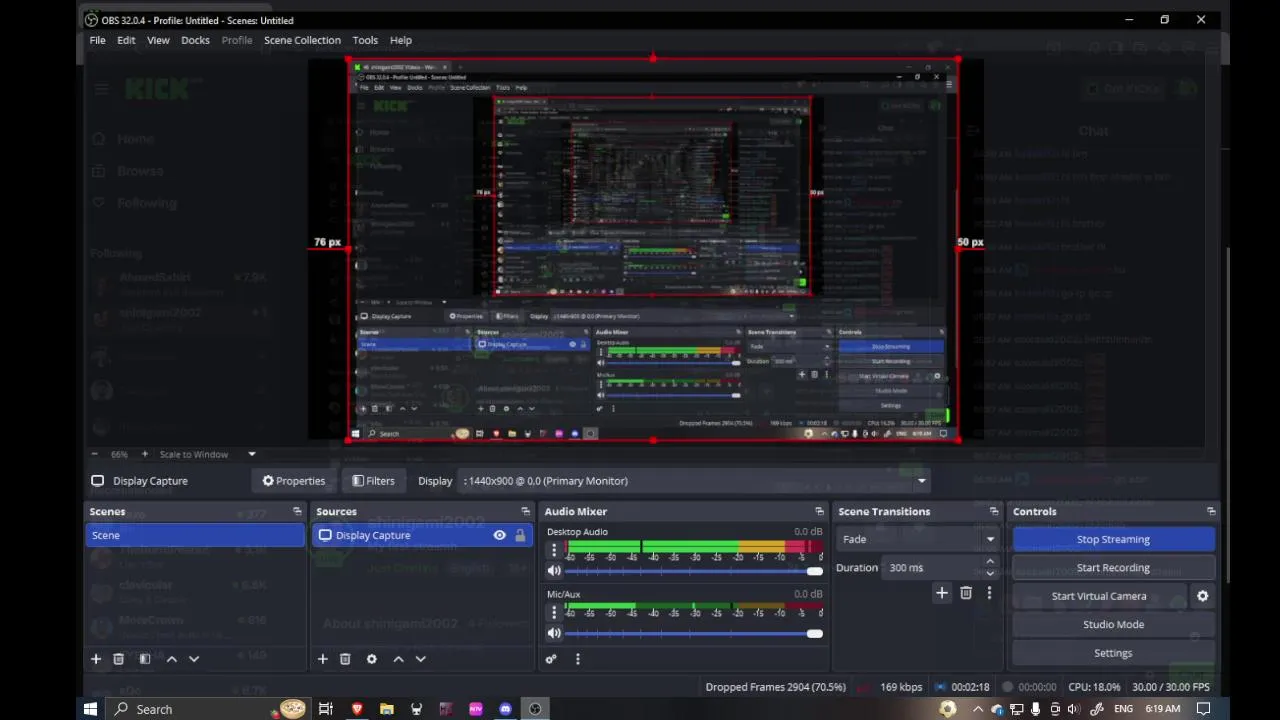The height and width of the screenshot is (720, 1280).
Task: Open Mic/Aux three-dot options
Action: (554, 612)
